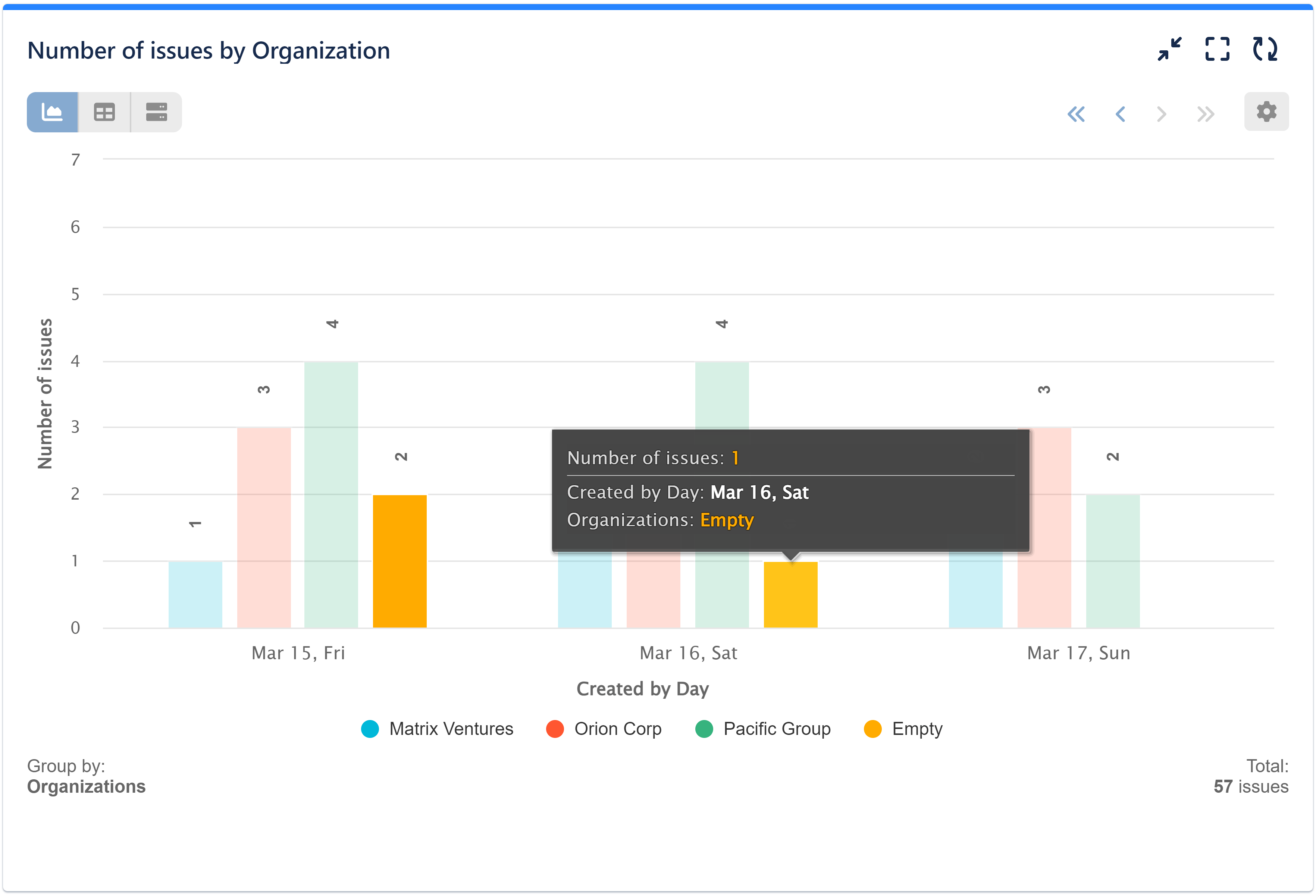Screen dimensions: 1316x896
Task: Jump to the last date range
Action: (x=1205, y=114)
